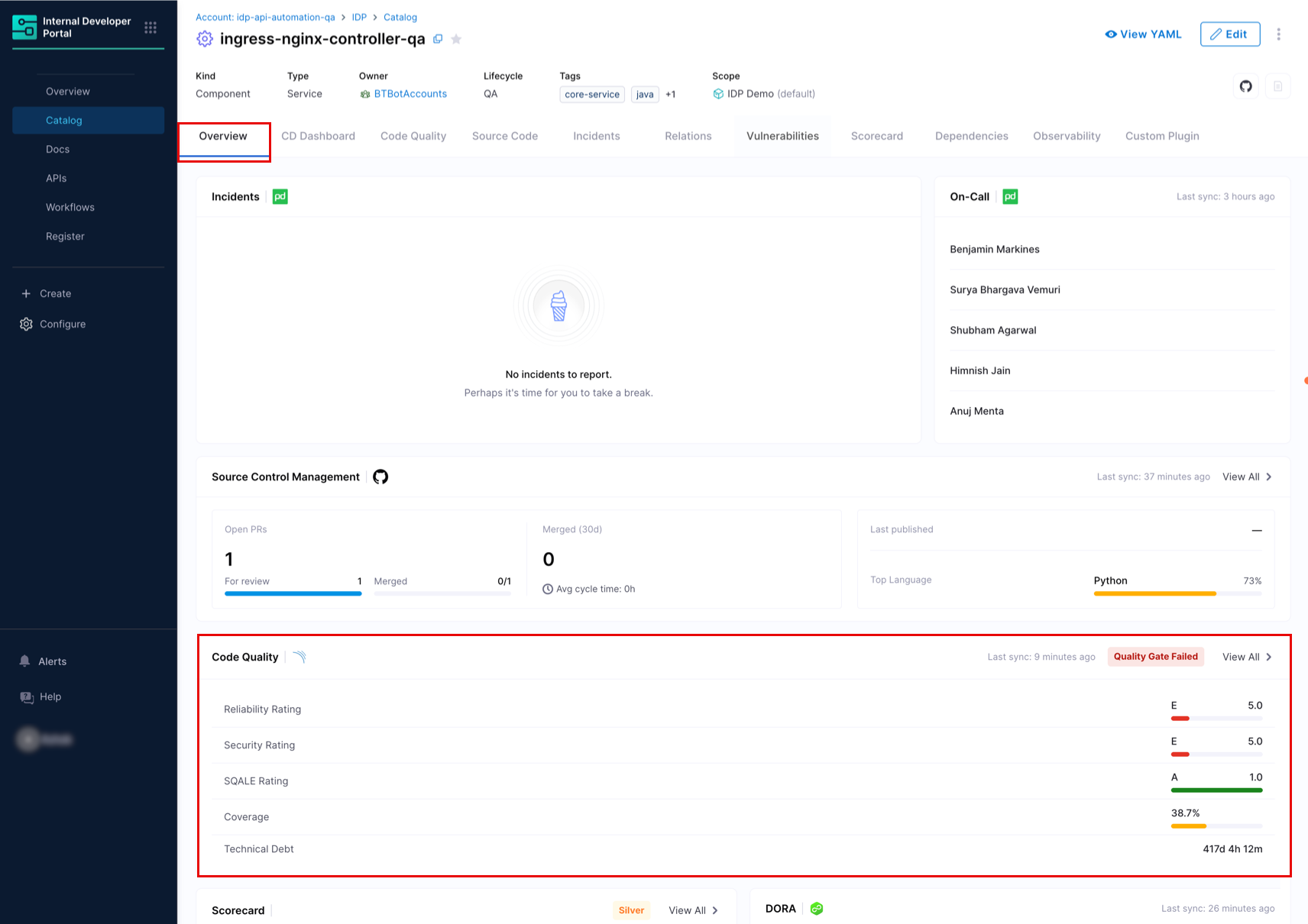Click the Create plus icon
Image resolution: width=1308 pixels, height=924 pixels.
click(26, 293)
